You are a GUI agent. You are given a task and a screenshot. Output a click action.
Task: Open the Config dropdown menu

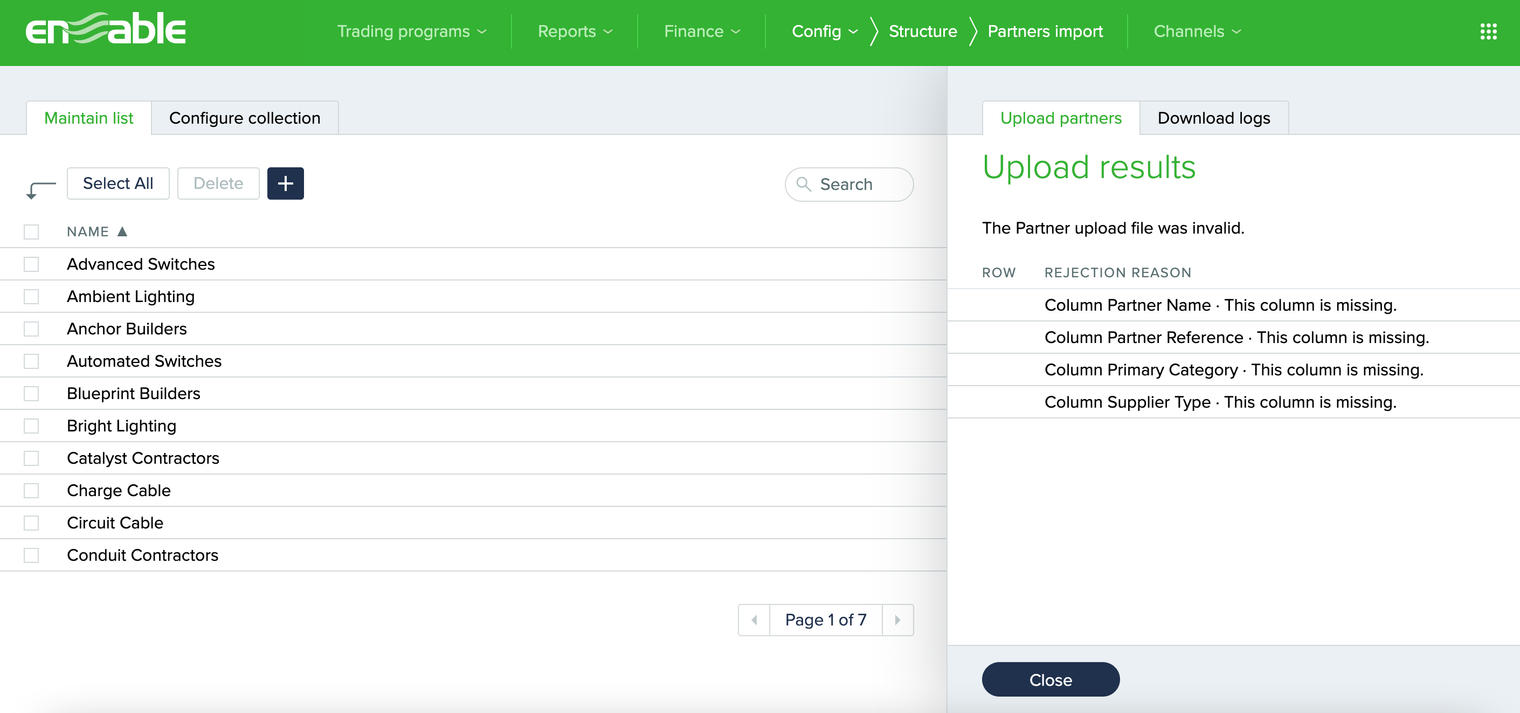[x=825, y=31]
